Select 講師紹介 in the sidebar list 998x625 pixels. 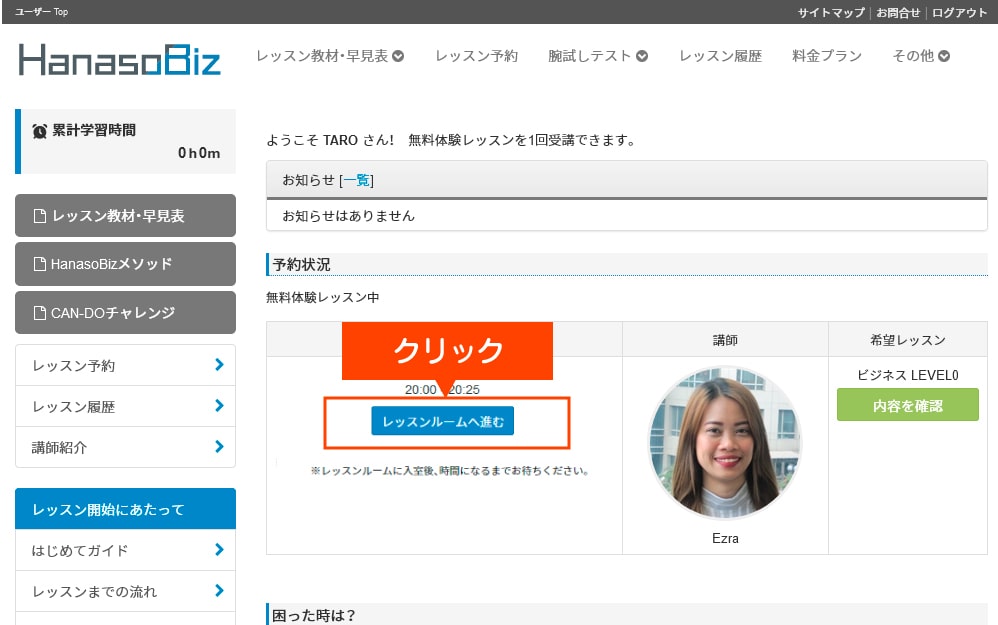pyautogui.click(x=125, y=447)
